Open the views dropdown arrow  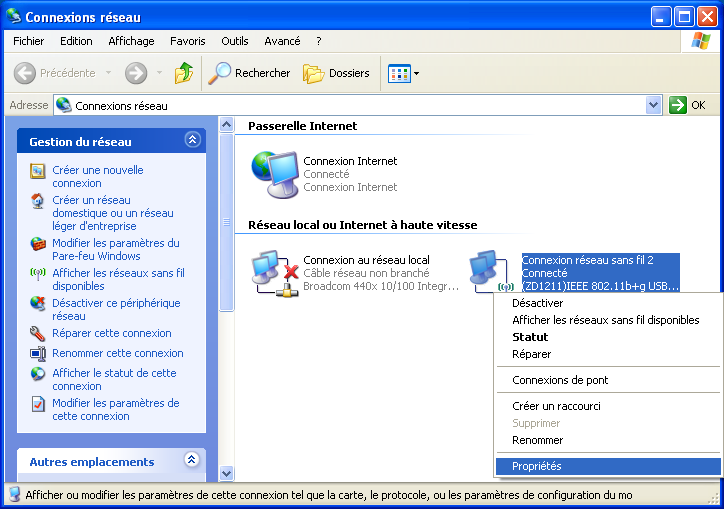point(416,73)
